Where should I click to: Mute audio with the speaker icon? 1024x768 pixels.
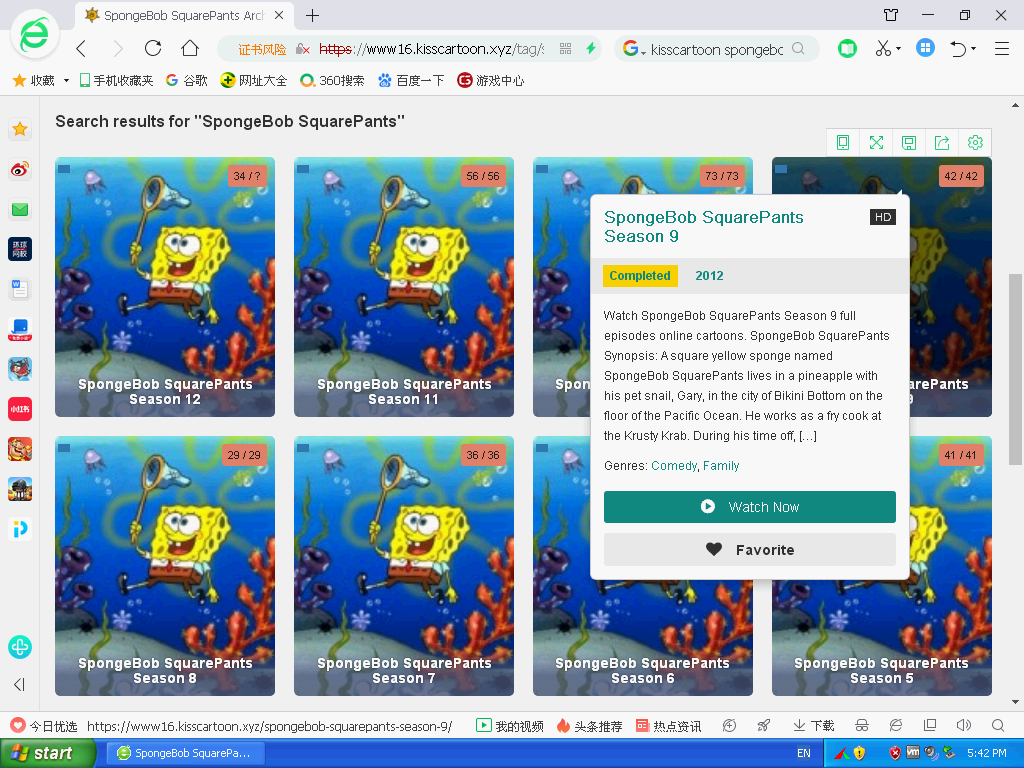click(963, 725)
